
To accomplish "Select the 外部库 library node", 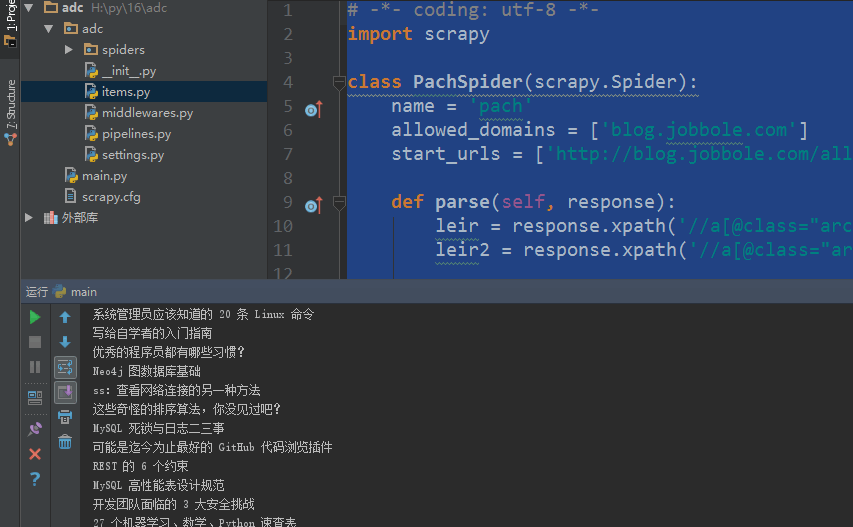I will 79,218.
